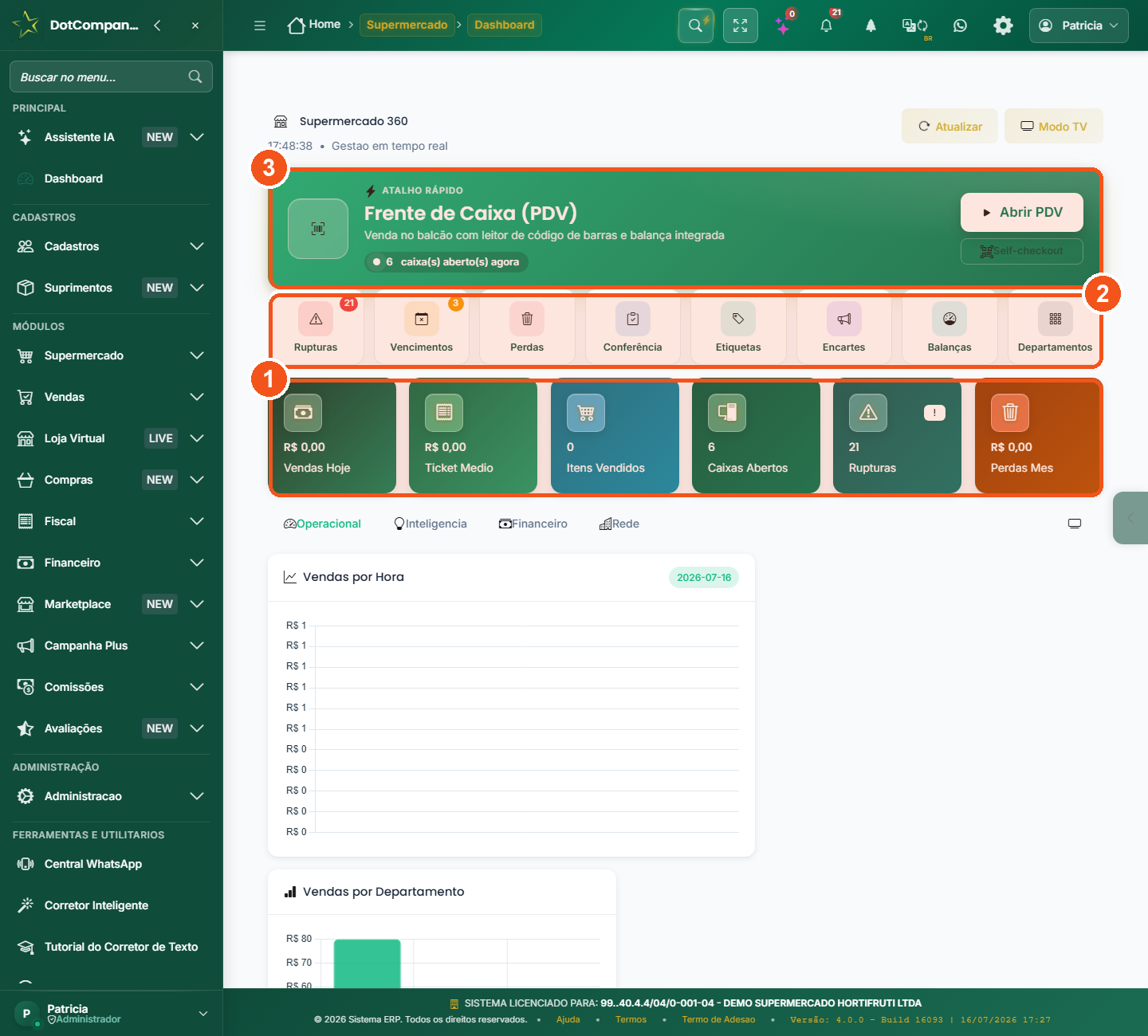Open the WhatsApp icon in the top bar

pos(960,26)
